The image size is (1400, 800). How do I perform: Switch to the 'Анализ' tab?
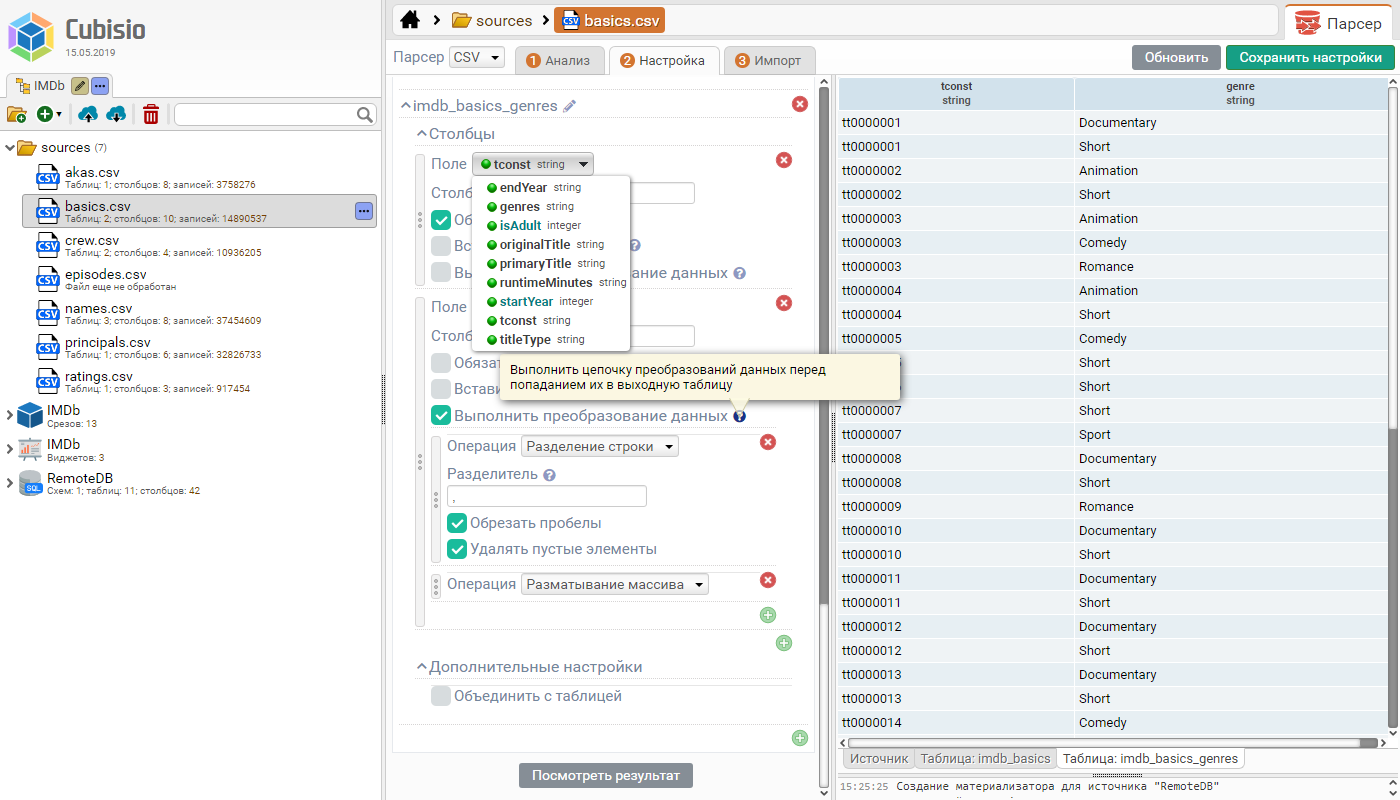click(x=559, y=60)
